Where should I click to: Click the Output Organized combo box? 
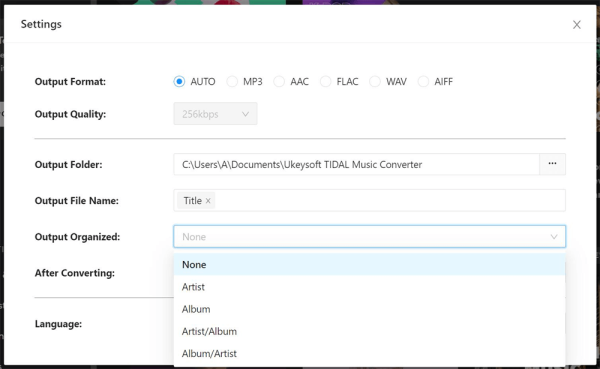(x=369, y=237)
